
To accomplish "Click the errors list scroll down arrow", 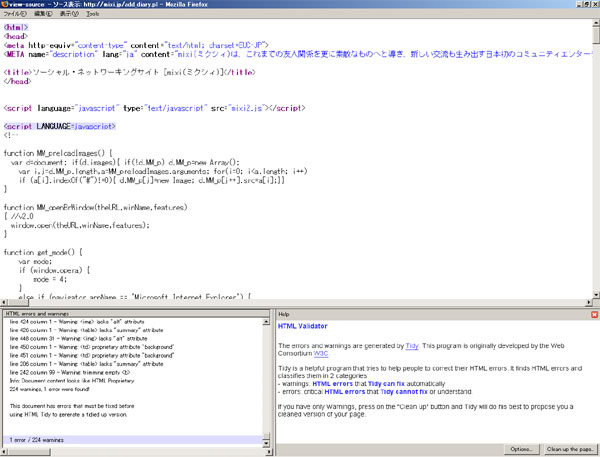I will click(x=266, y=443).
